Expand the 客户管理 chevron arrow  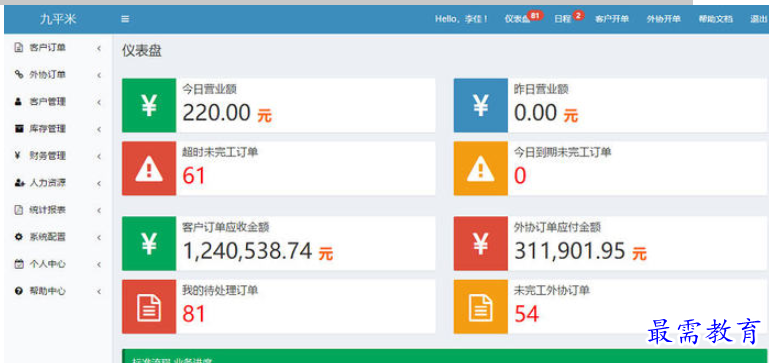(x=99, y=102)
